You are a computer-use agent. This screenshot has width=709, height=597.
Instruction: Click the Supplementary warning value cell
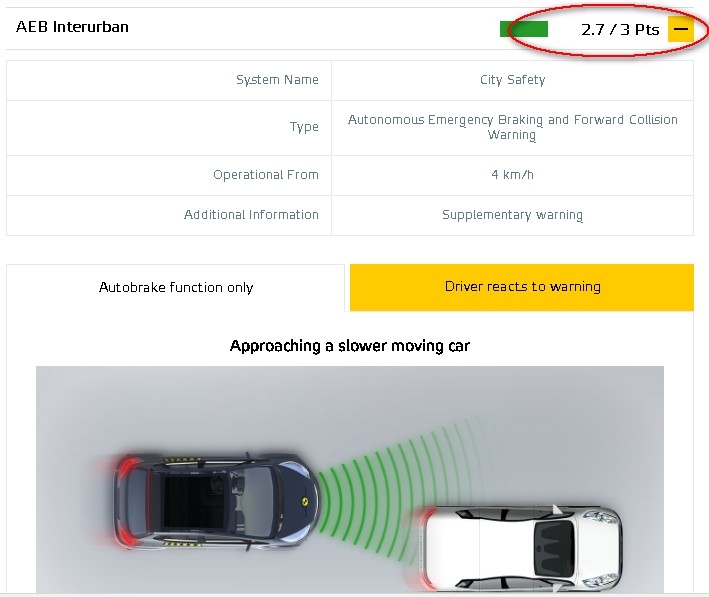click(512, 215)
